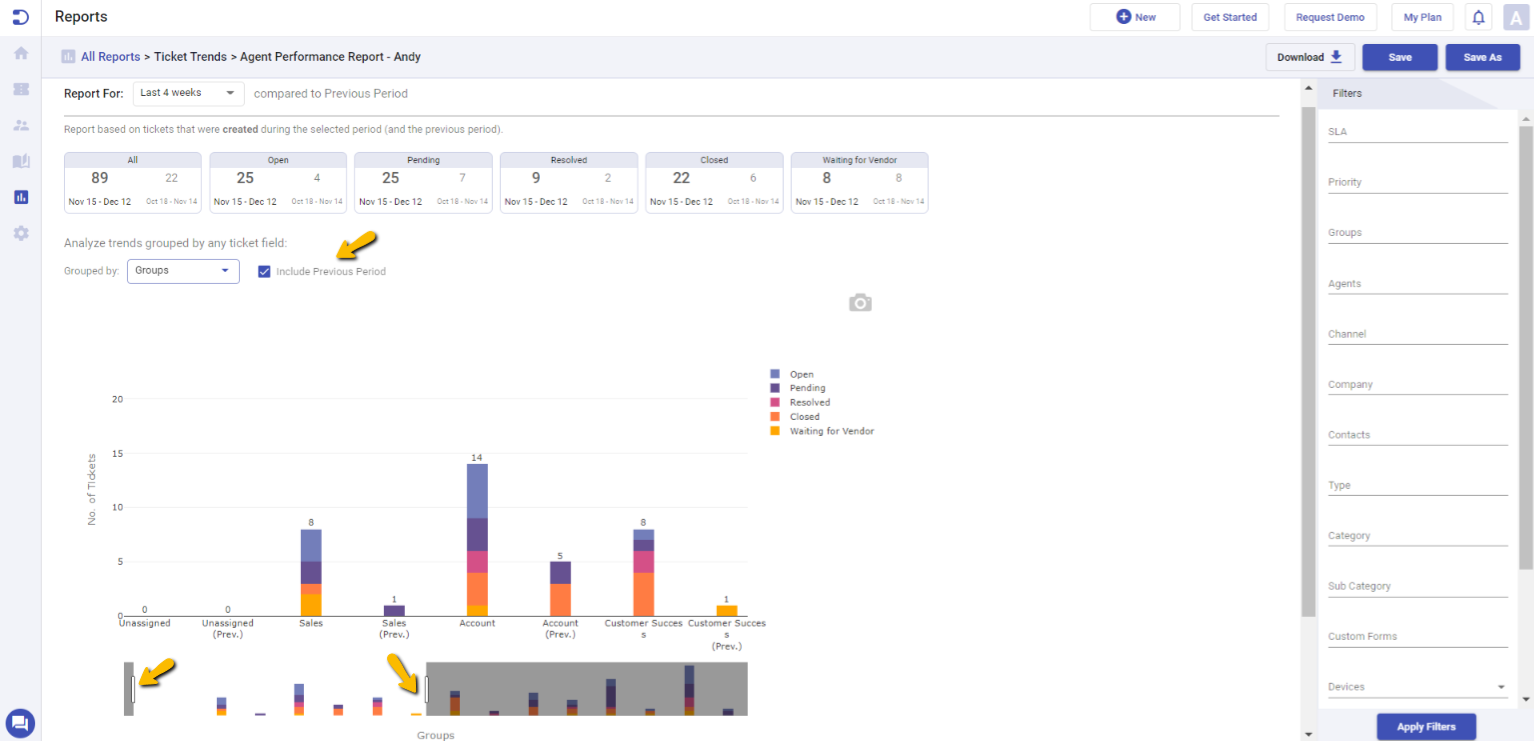Open Settings gear in the sidebar
The height and width of the screenshot is (741, 1535).
point(20,233)
